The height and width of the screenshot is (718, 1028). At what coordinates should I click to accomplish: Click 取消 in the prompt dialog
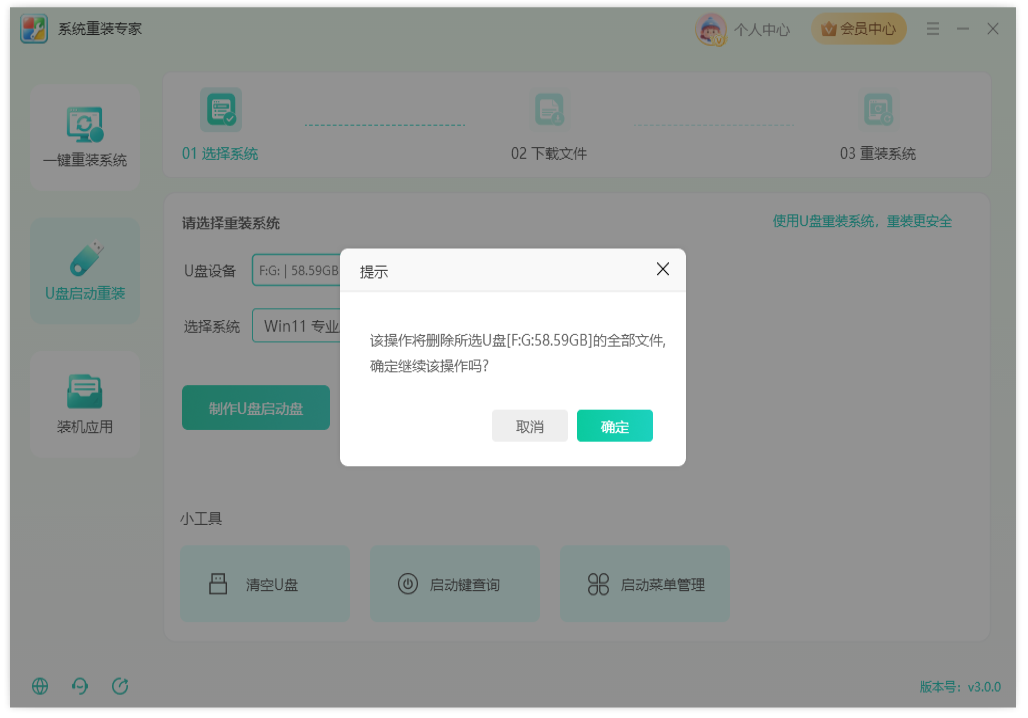pyautogui.click(x=530, y=426)
